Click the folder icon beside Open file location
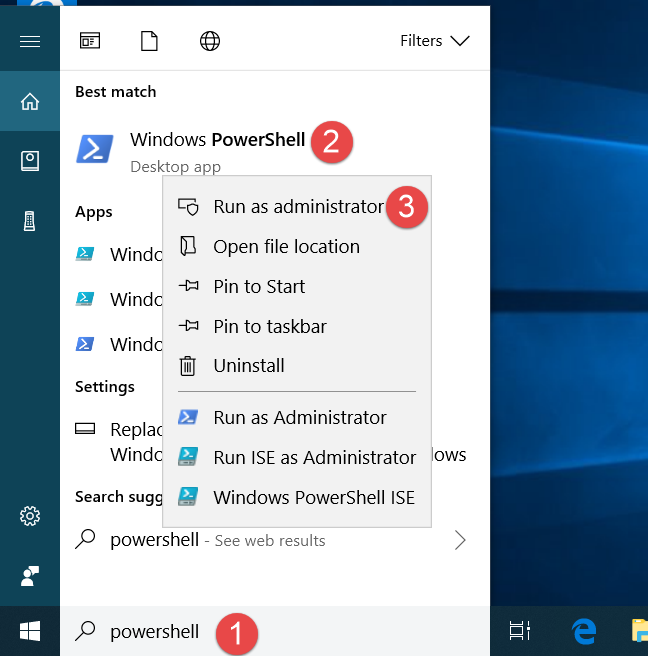 click(x=188, y=246)
